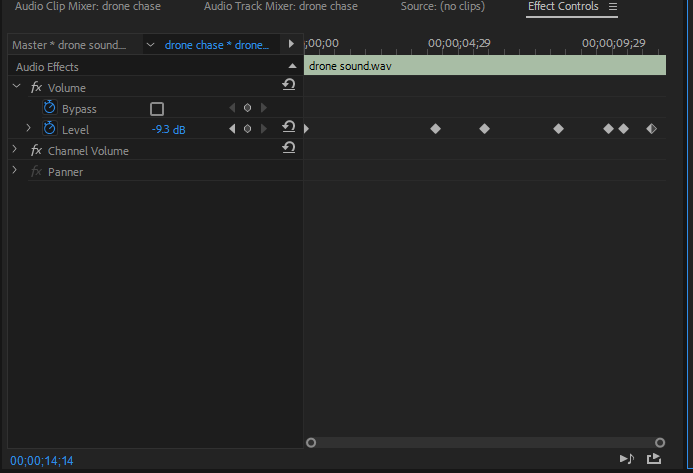Toggle Channel Volume fx effect

[x=36, y=150]
